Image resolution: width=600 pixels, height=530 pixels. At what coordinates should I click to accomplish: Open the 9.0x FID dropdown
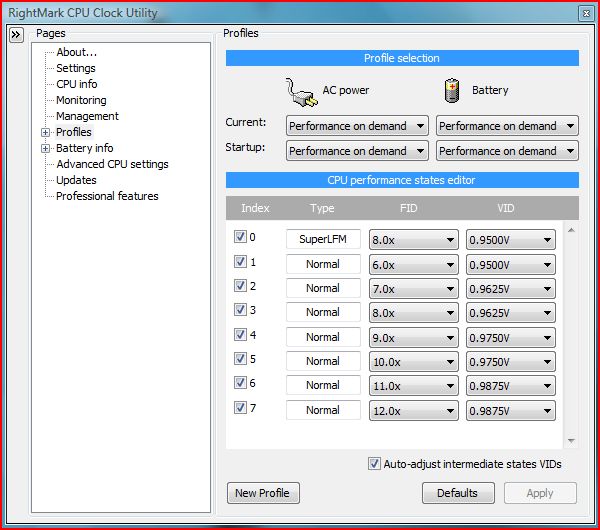(x=414, y=338)
